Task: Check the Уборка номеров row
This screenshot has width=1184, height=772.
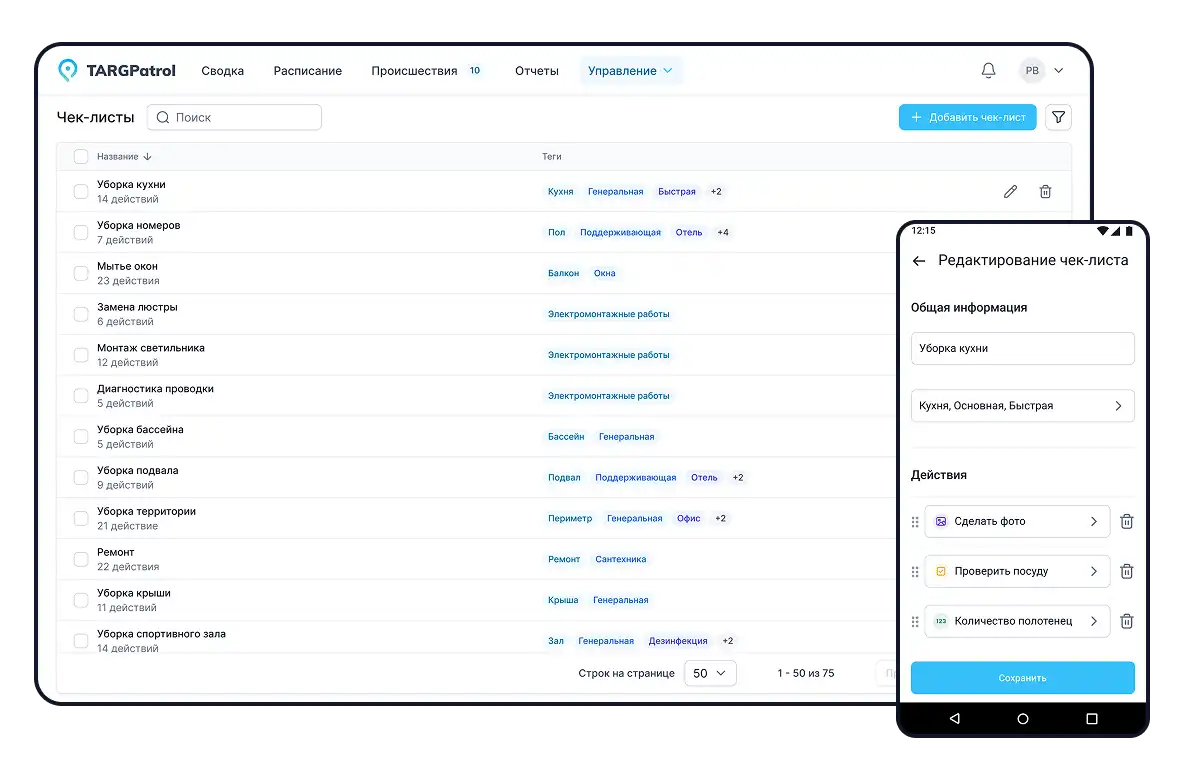Action: click(x=81, y=232)
